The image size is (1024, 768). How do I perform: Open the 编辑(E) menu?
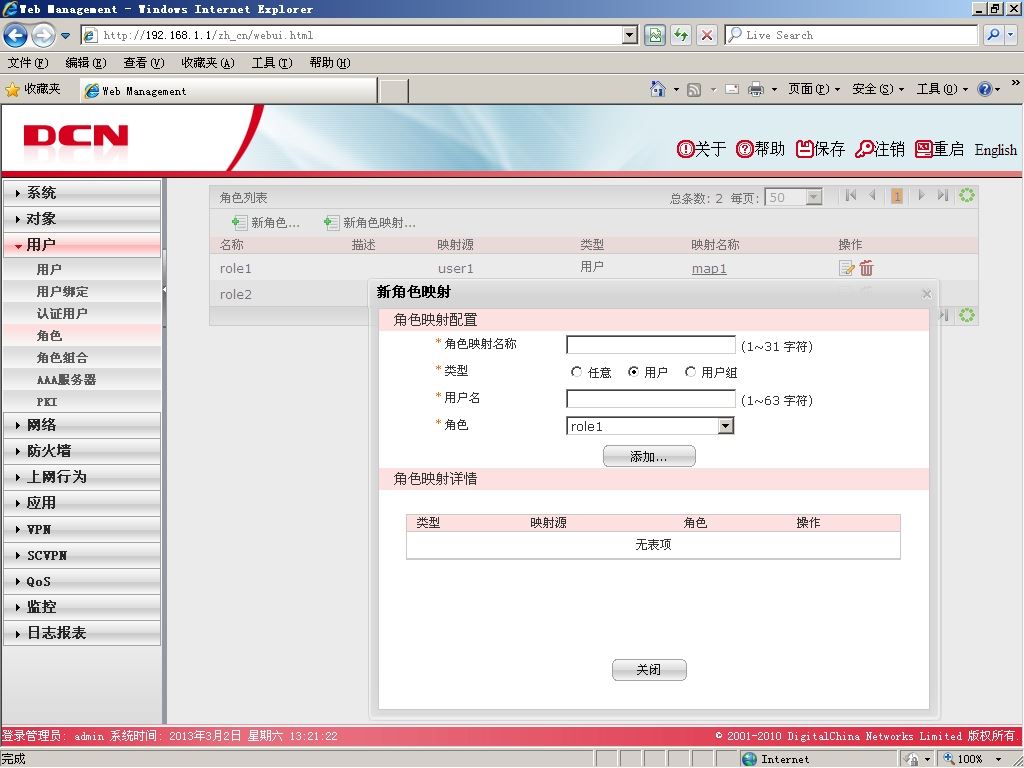coord(86,63)
